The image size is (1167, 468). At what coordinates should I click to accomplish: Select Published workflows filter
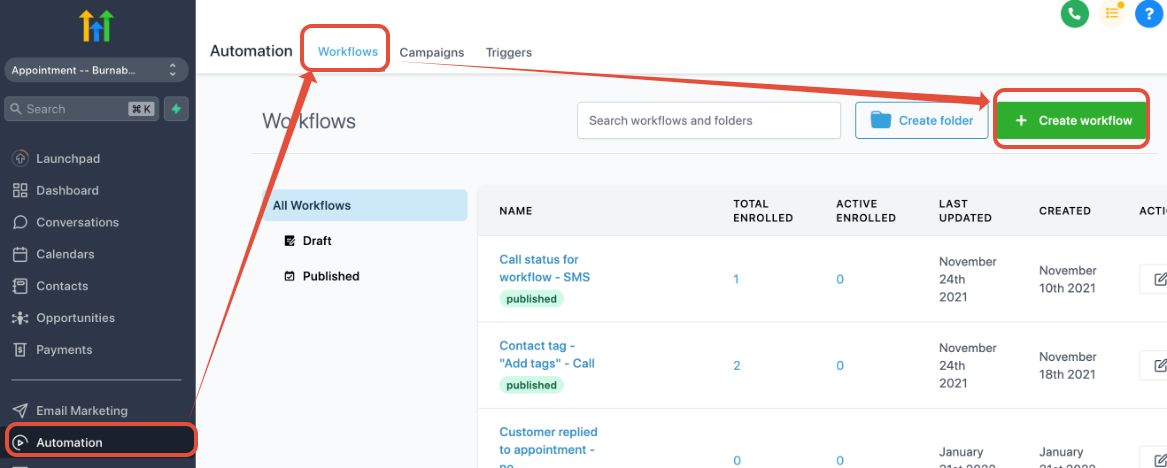click(330, 276)
